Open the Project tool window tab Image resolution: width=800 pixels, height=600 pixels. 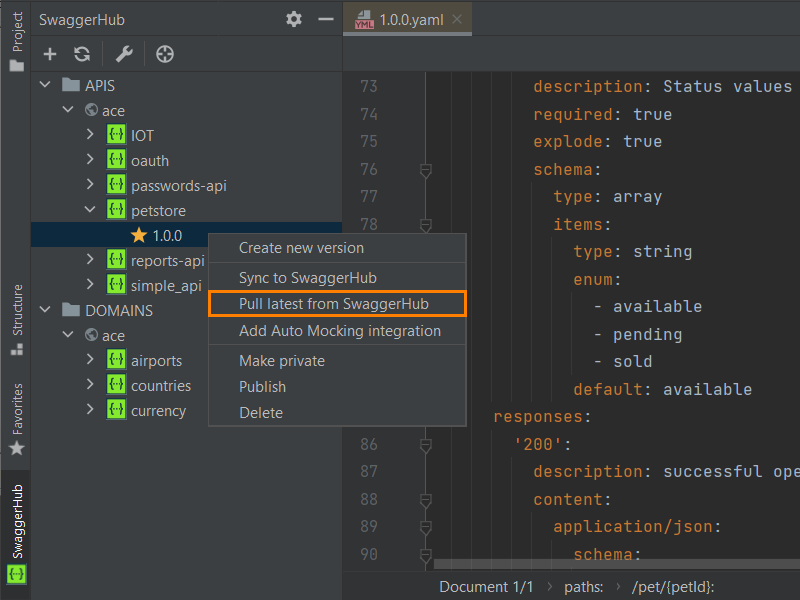coord(16,40)
